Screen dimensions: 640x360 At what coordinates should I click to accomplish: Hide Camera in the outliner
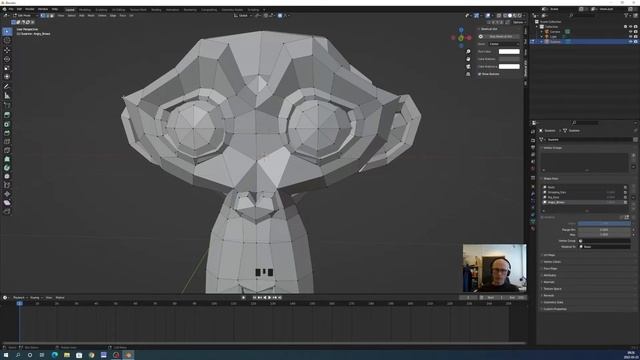click(630, 31)
